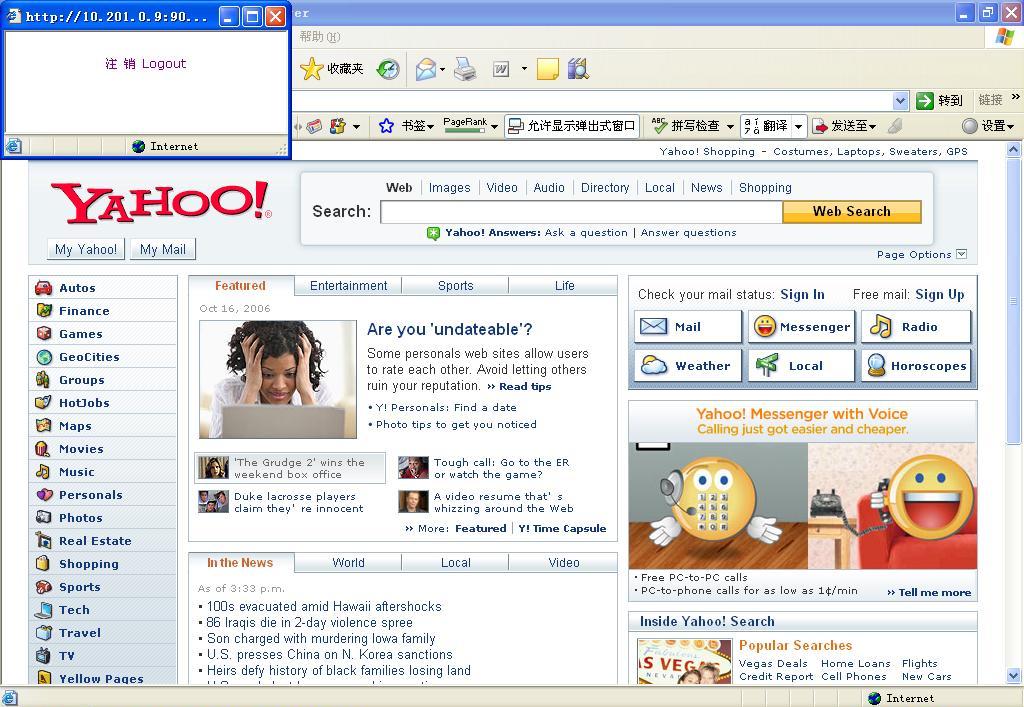Image resolution: width=1024 pixels, height=707 pixels.
Task: Select the World news tab
Action: click(348, 563)
